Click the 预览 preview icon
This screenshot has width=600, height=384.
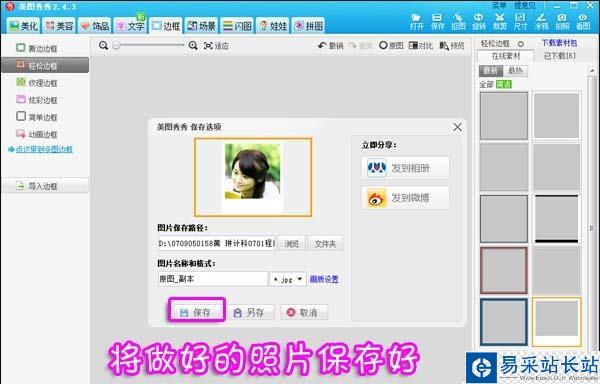click(x=452, y=46)
